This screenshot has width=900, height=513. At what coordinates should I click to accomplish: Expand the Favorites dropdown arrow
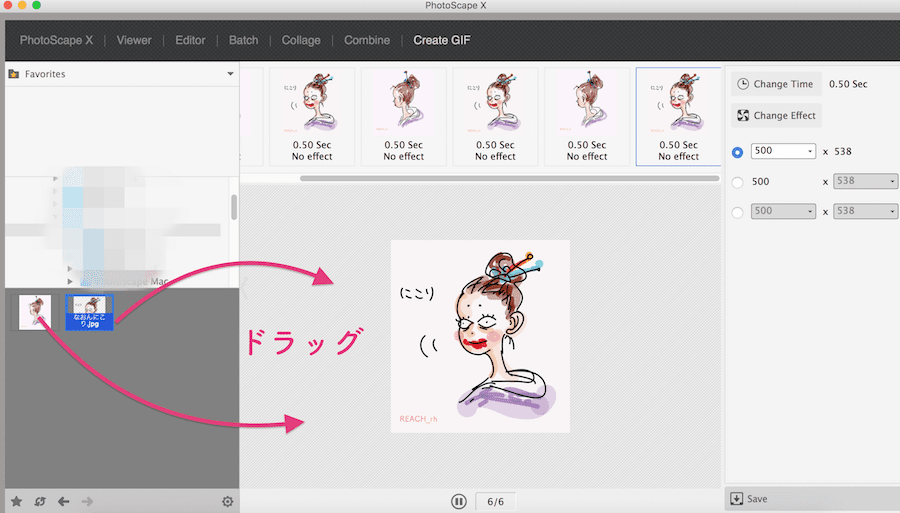tap(230, 74)
